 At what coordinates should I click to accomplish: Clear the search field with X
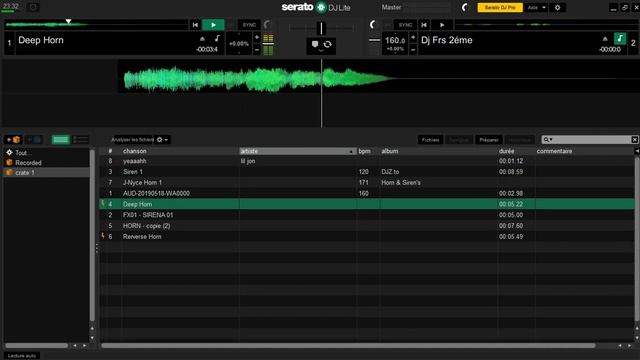[635, 140]
